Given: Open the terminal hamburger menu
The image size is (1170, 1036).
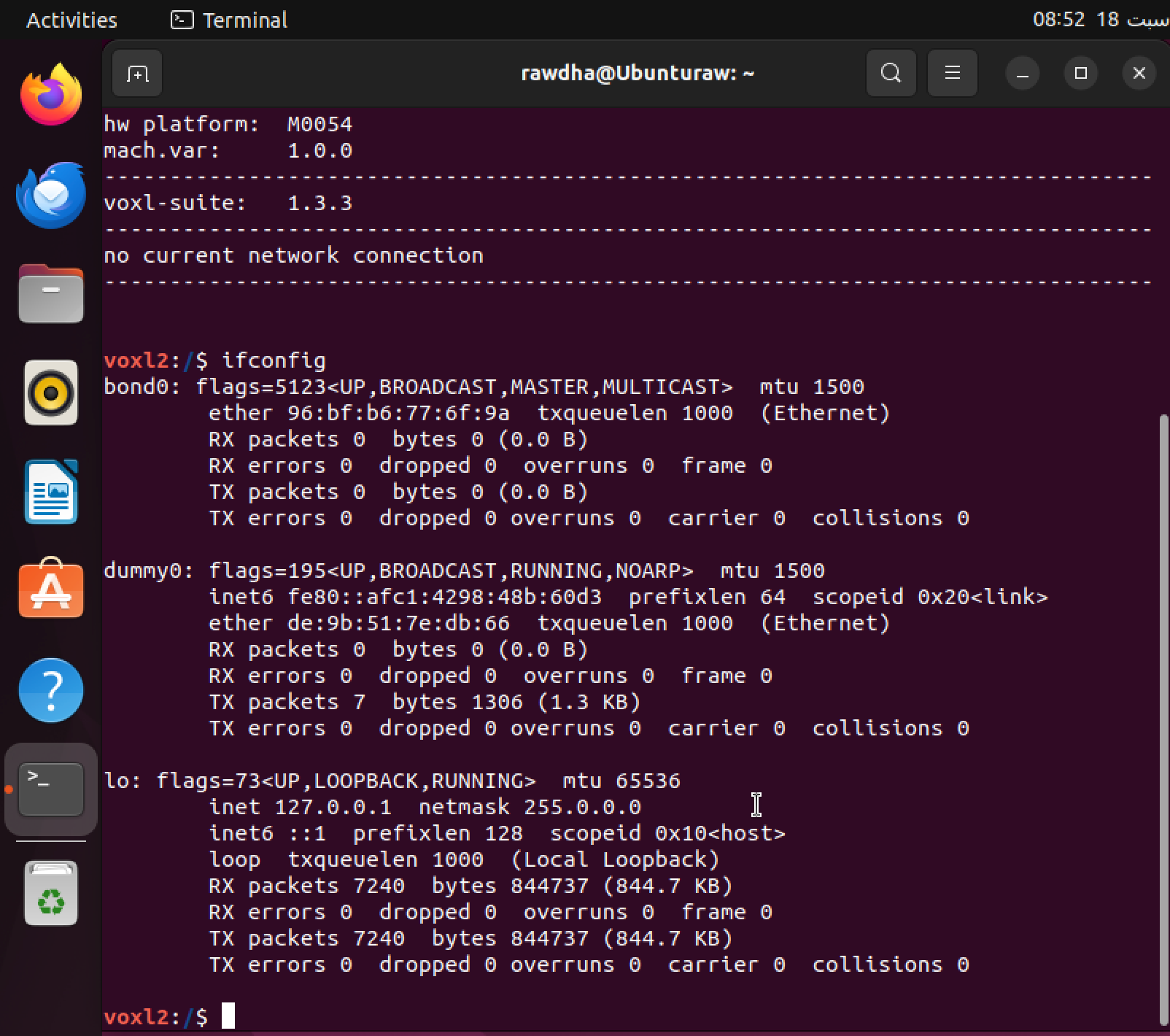Looking at the screenshot, I should coord(952,73).
